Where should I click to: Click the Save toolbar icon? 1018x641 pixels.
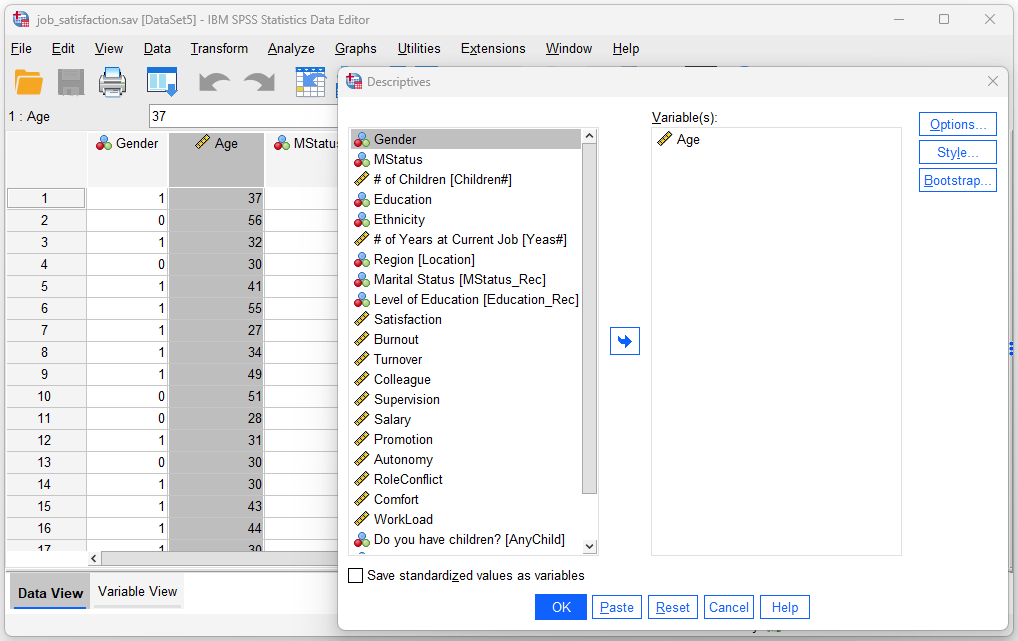click(x=70, y=83)
